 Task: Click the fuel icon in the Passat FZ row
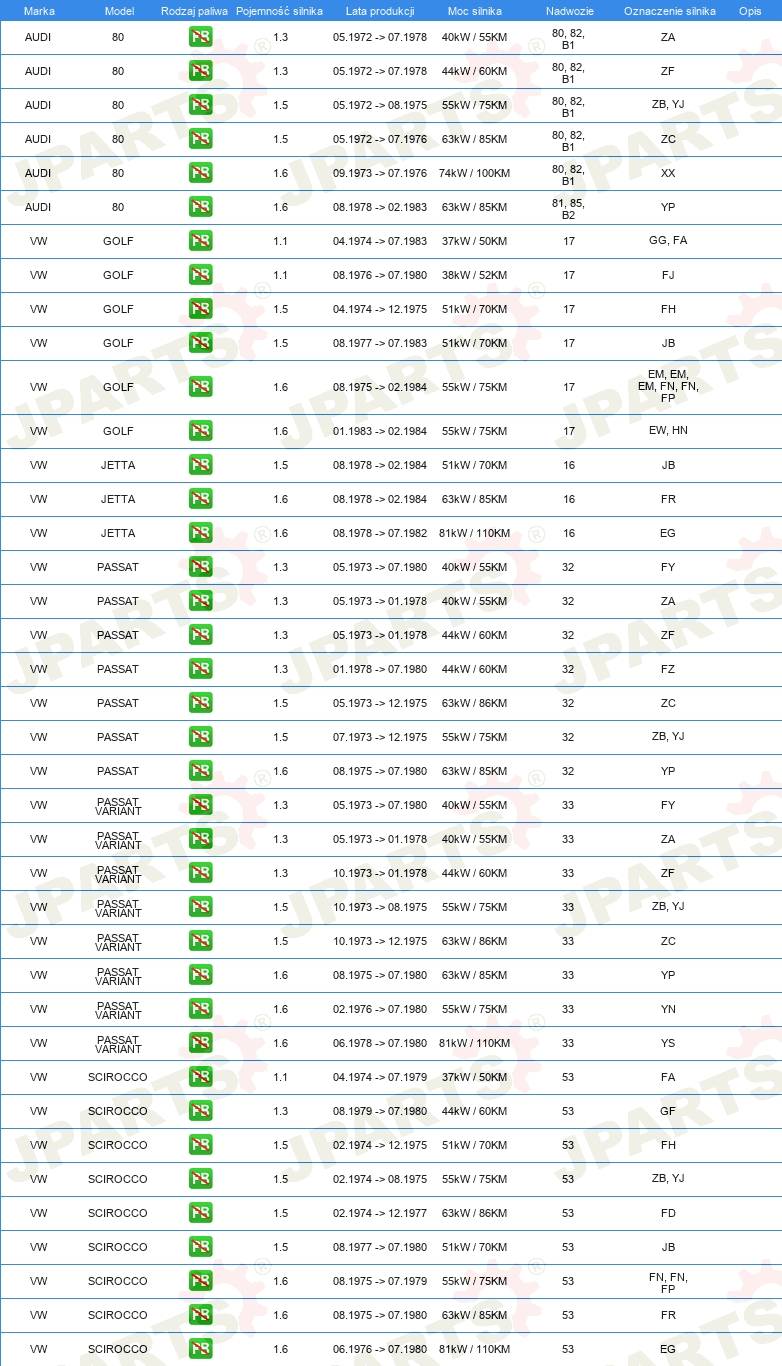point(200,669)
